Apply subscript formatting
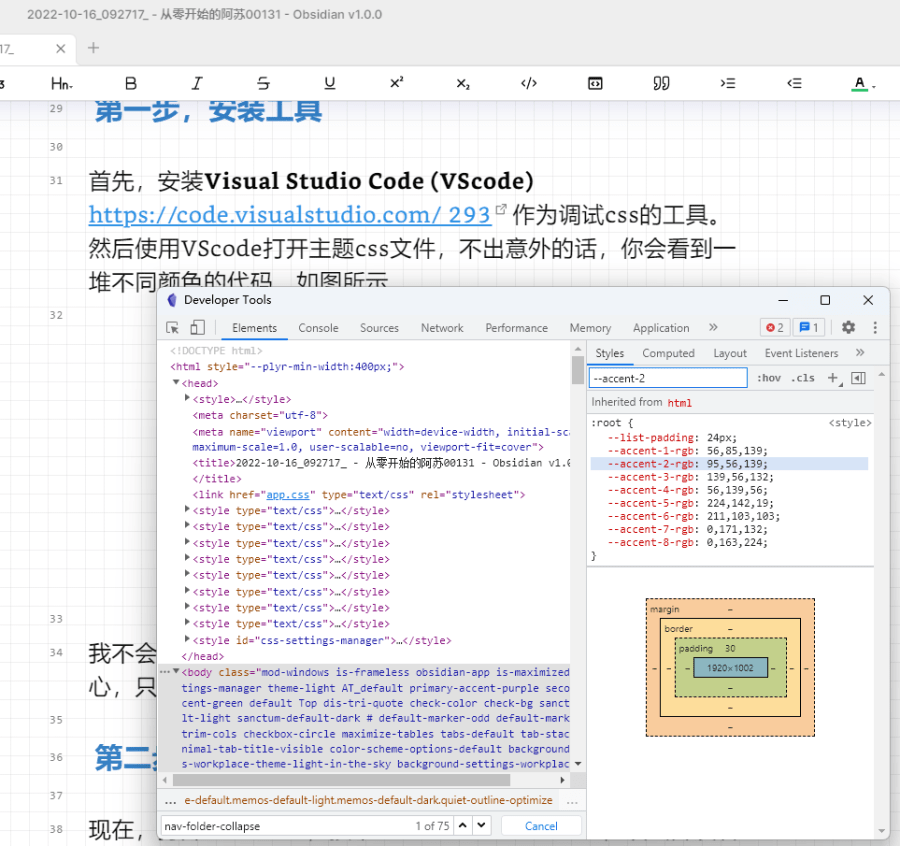Image resolution: width=900 pixels, height=846 pixels. click(463, 84)
